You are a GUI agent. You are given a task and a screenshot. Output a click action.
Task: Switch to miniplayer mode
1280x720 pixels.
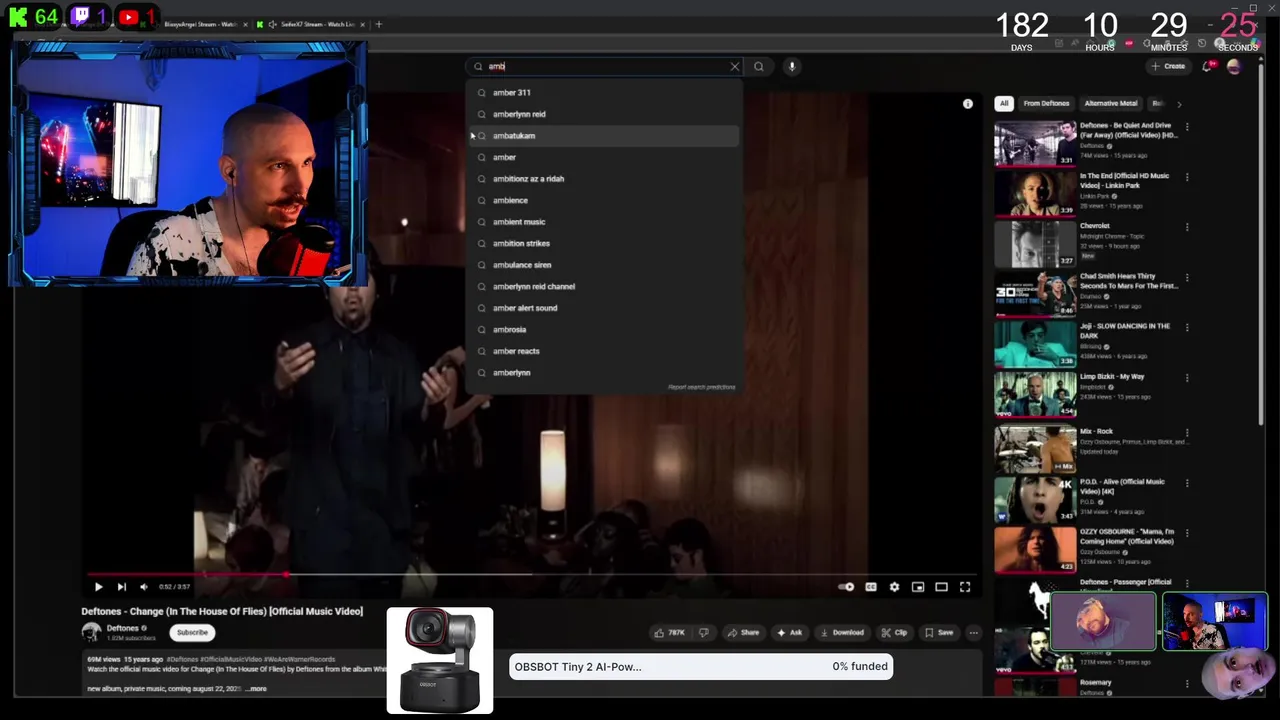(x=918, y=587)
